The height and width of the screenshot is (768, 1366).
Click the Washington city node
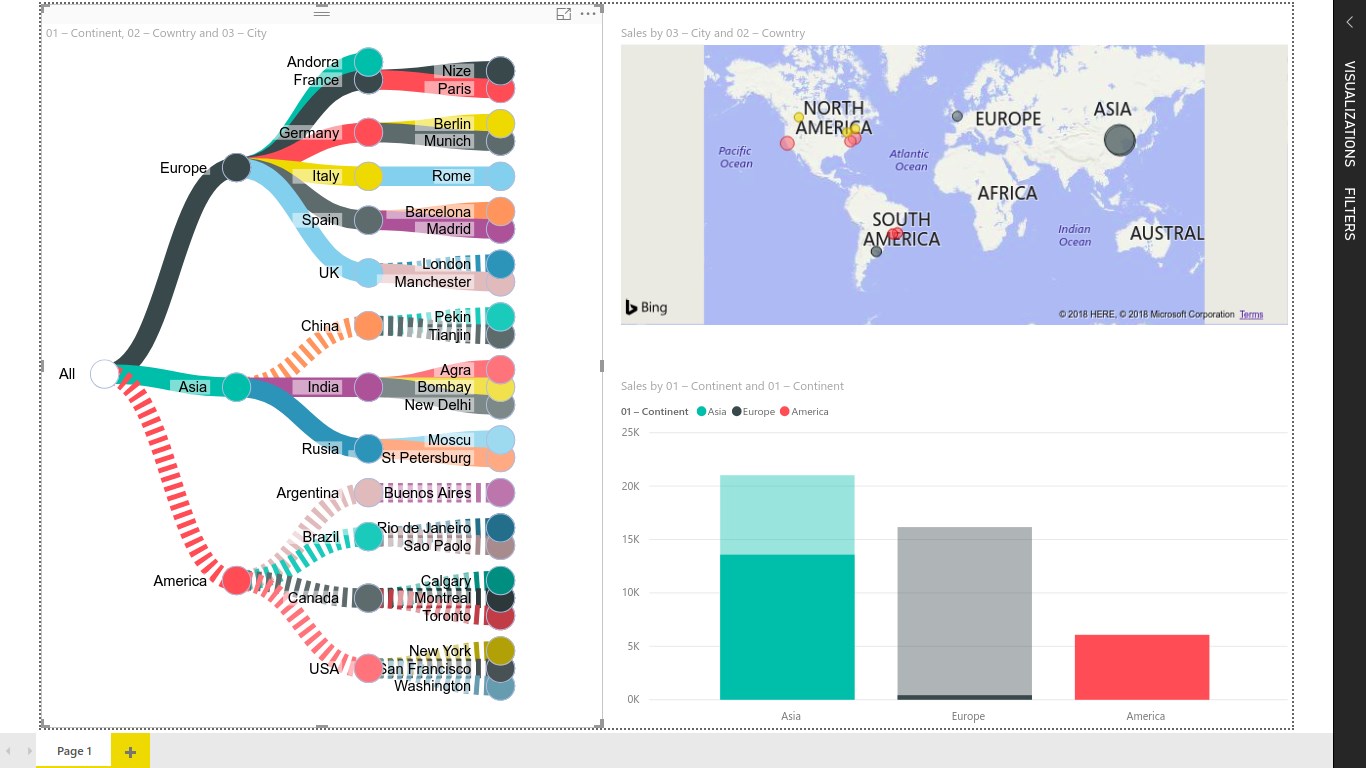501,688
